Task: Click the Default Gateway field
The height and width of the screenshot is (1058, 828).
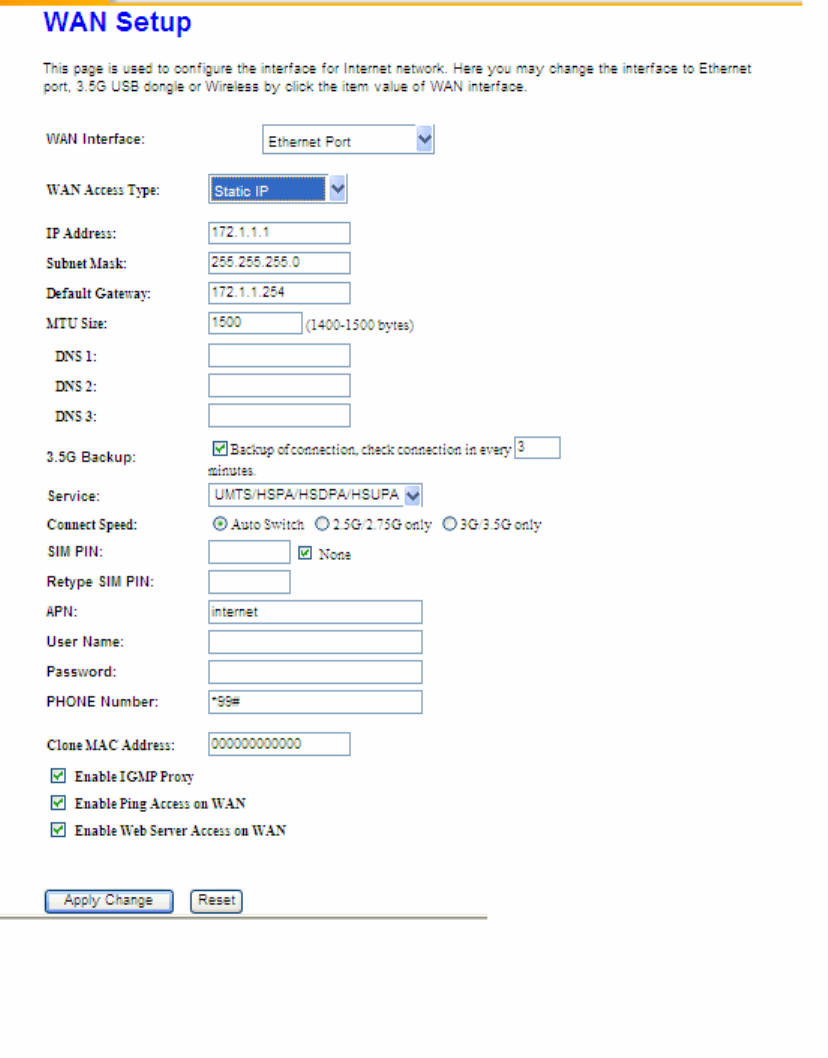Action: pos(279,293)
